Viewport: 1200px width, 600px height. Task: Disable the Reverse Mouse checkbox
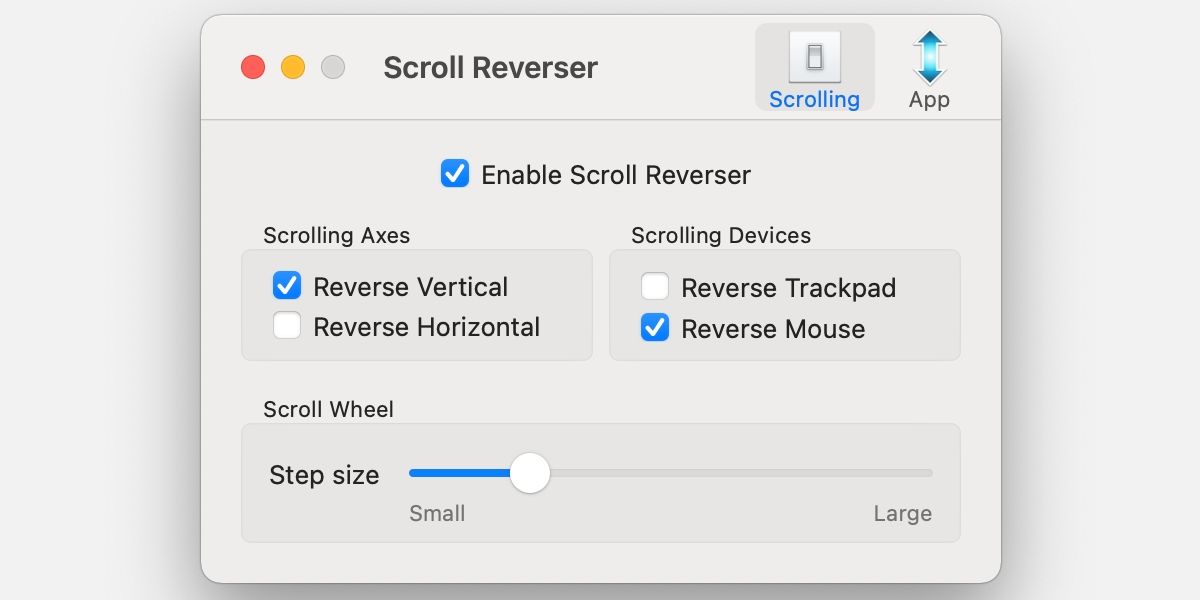[655, 327]
